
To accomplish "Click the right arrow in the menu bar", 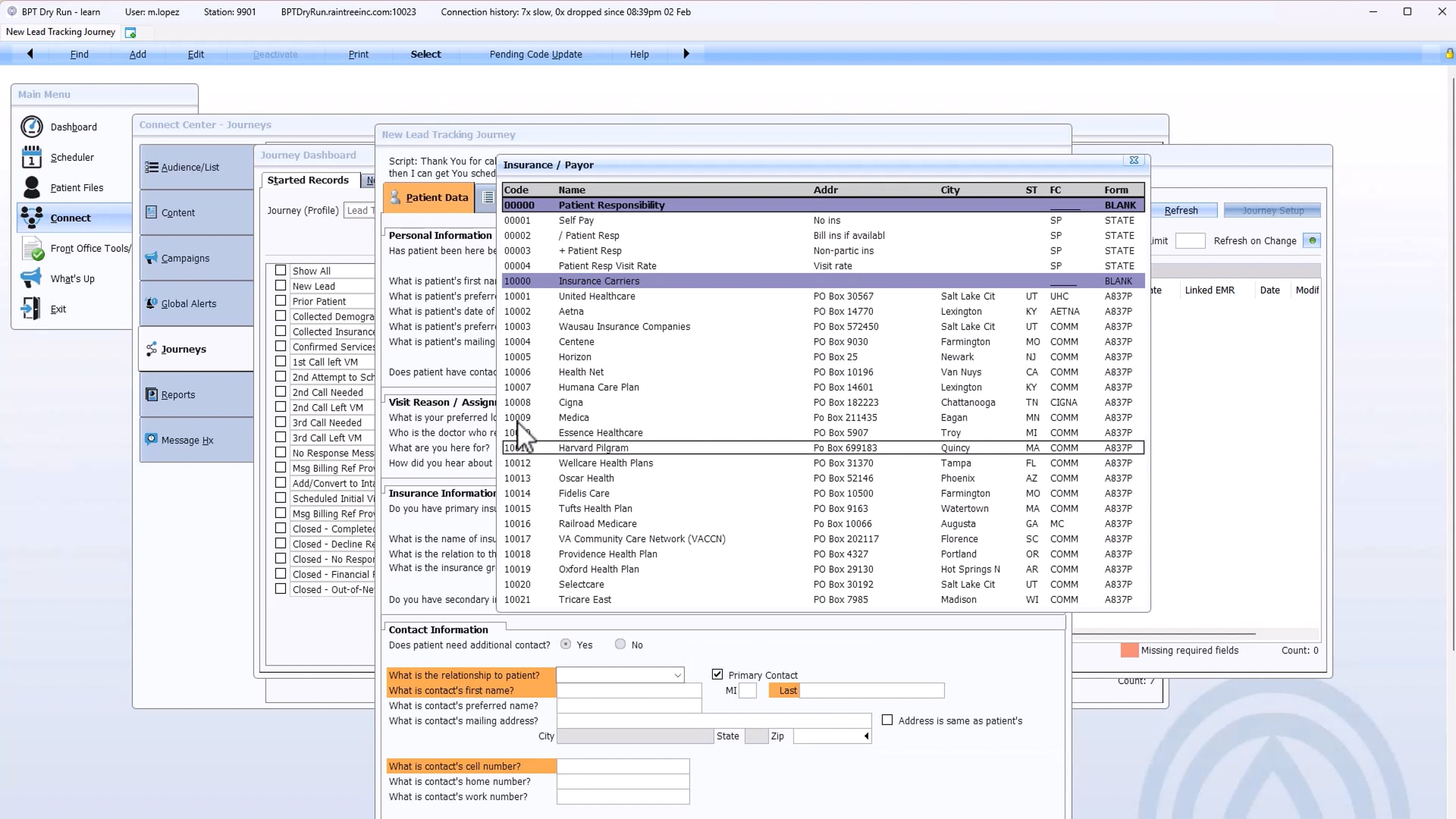I will (686, 54).
